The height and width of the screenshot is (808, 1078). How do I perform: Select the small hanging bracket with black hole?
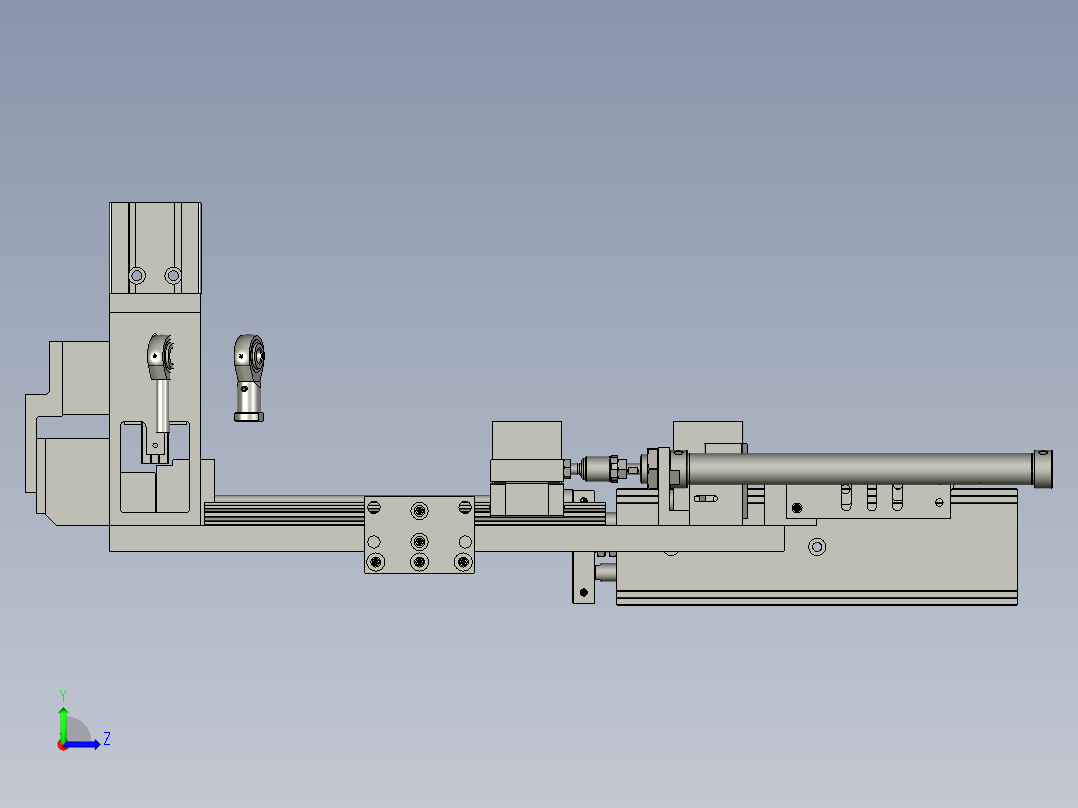coord(584,578)
